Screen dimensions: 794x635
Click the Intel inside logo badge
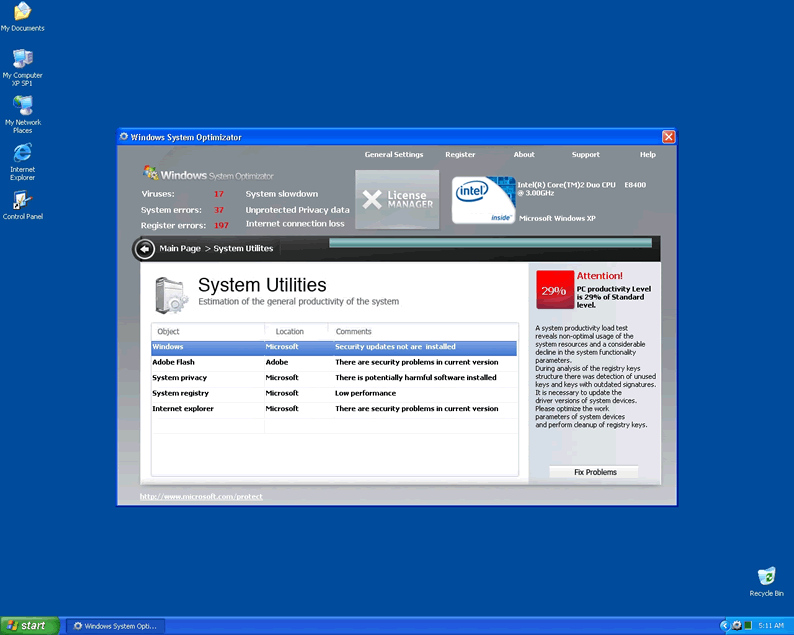pos(484,200)
